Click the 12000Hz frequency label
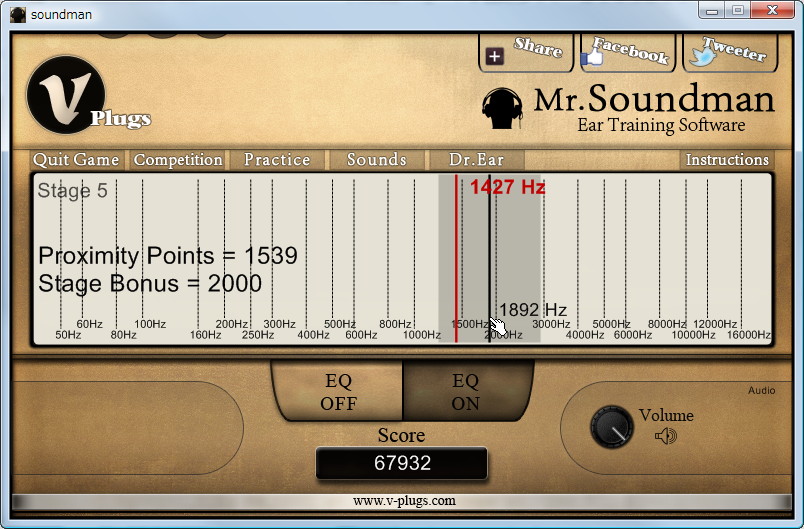This screenshot has height=529, width=804. tap(715, 324)
